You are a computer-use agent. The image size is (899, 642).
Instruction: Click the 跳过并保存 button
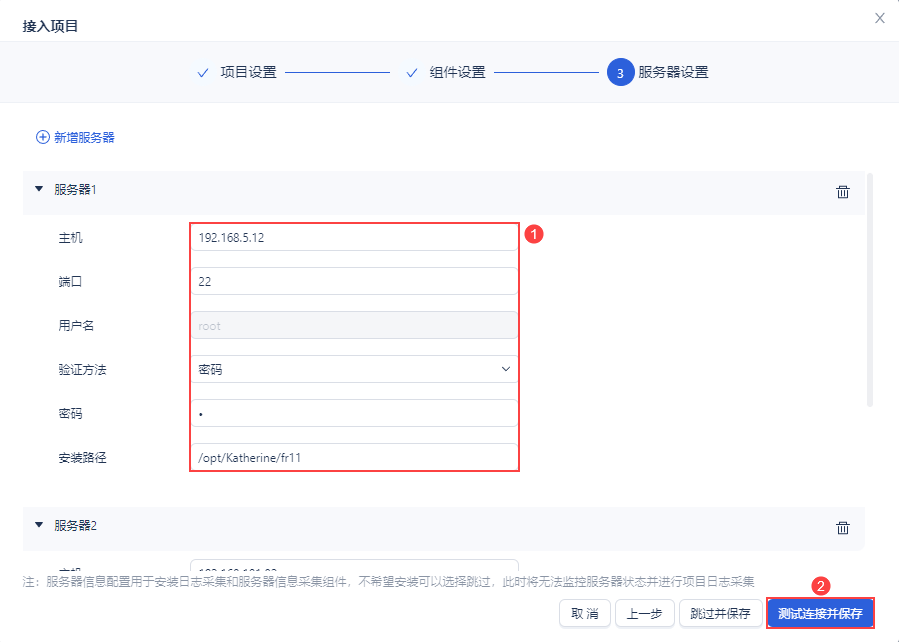721,614
